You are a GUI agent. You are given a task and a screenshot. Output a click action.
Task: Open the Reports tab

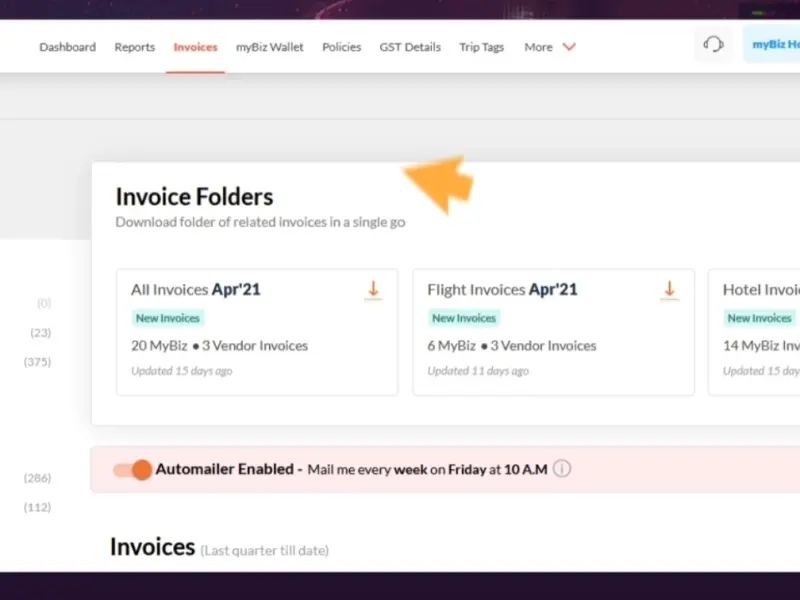[134, 47]
